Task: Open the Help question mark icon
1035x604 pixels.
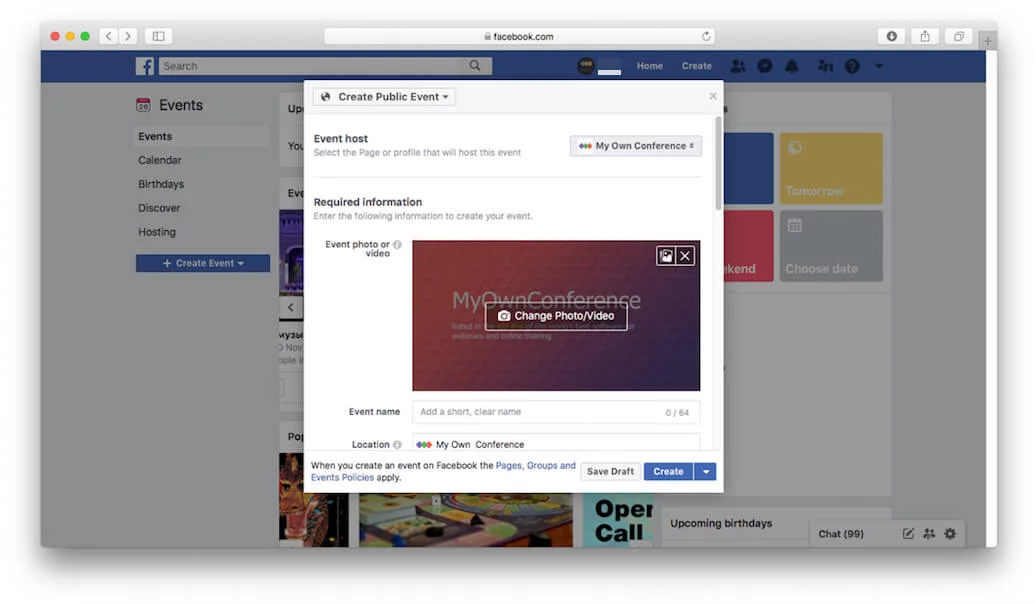Action: tap(851, 66)
